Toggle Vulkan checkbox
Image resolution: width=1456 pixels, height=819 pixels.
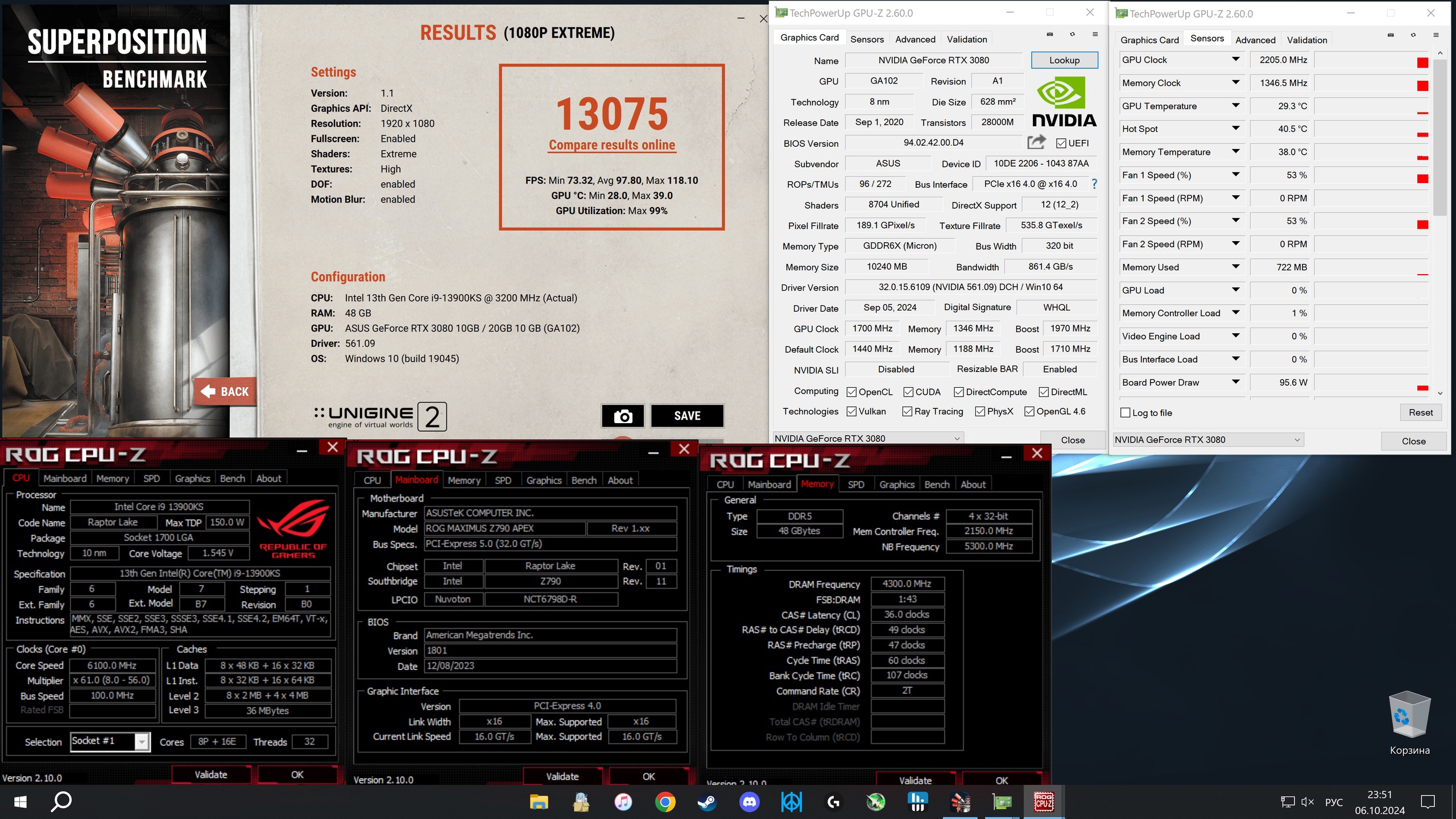coord(851,411)
